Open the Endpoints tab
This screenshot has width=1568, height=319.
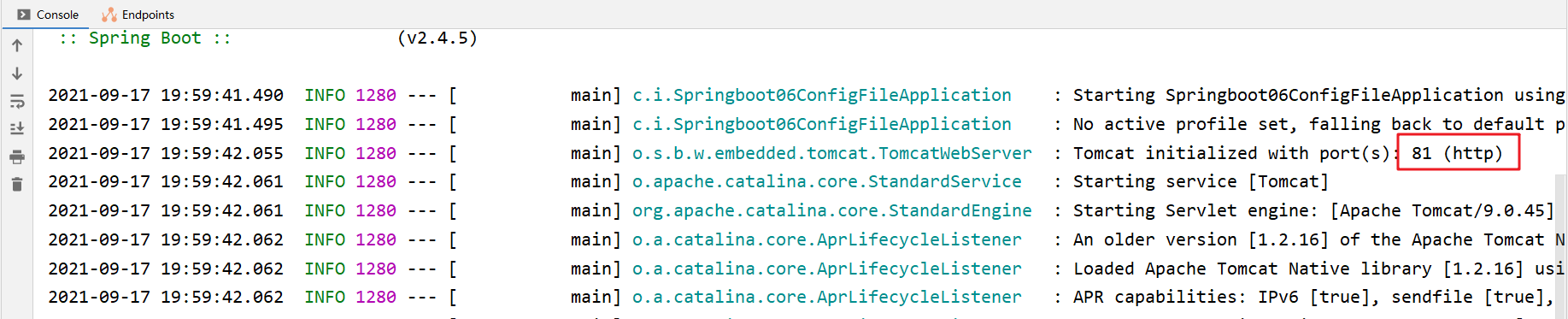pyautogui.click(x=138, y=15)
